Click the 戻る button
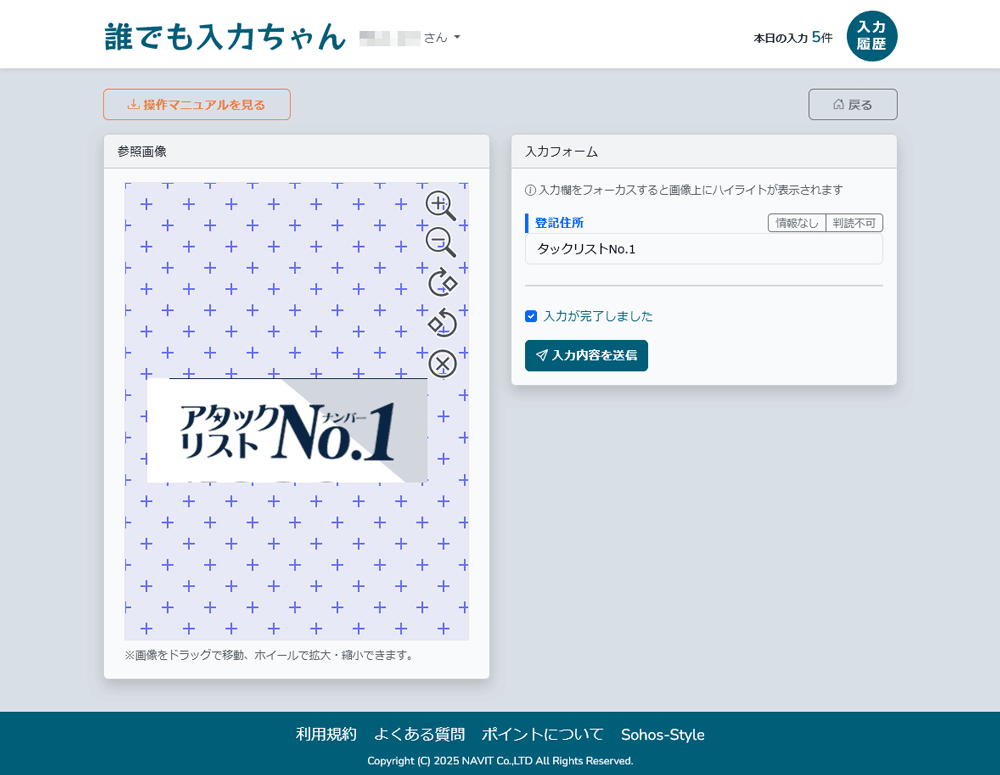The image size is (1000, 775). 852,105
